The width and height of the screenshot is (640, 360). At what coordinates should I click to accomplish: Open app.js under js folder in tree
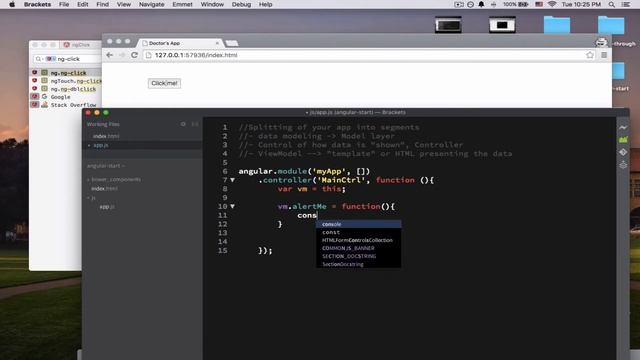(x=107, y=207)
